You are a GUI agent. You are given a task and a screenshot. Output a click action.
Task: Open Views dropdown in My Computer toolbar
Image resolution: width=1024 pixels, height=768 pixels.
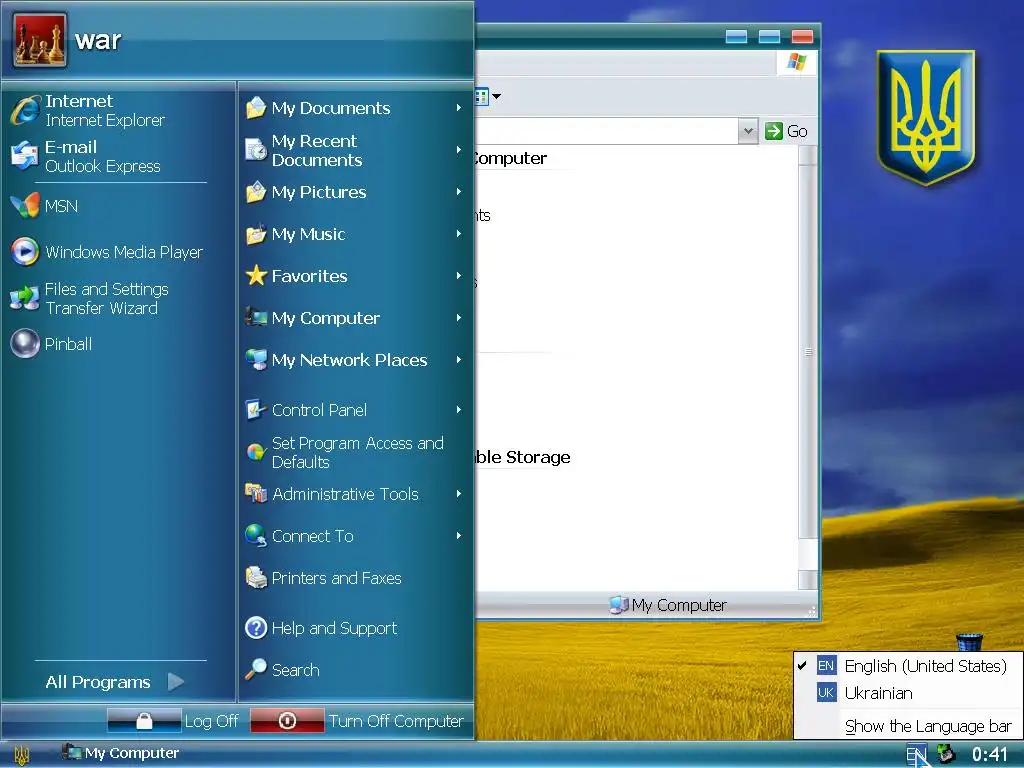[x=496, y=97]
